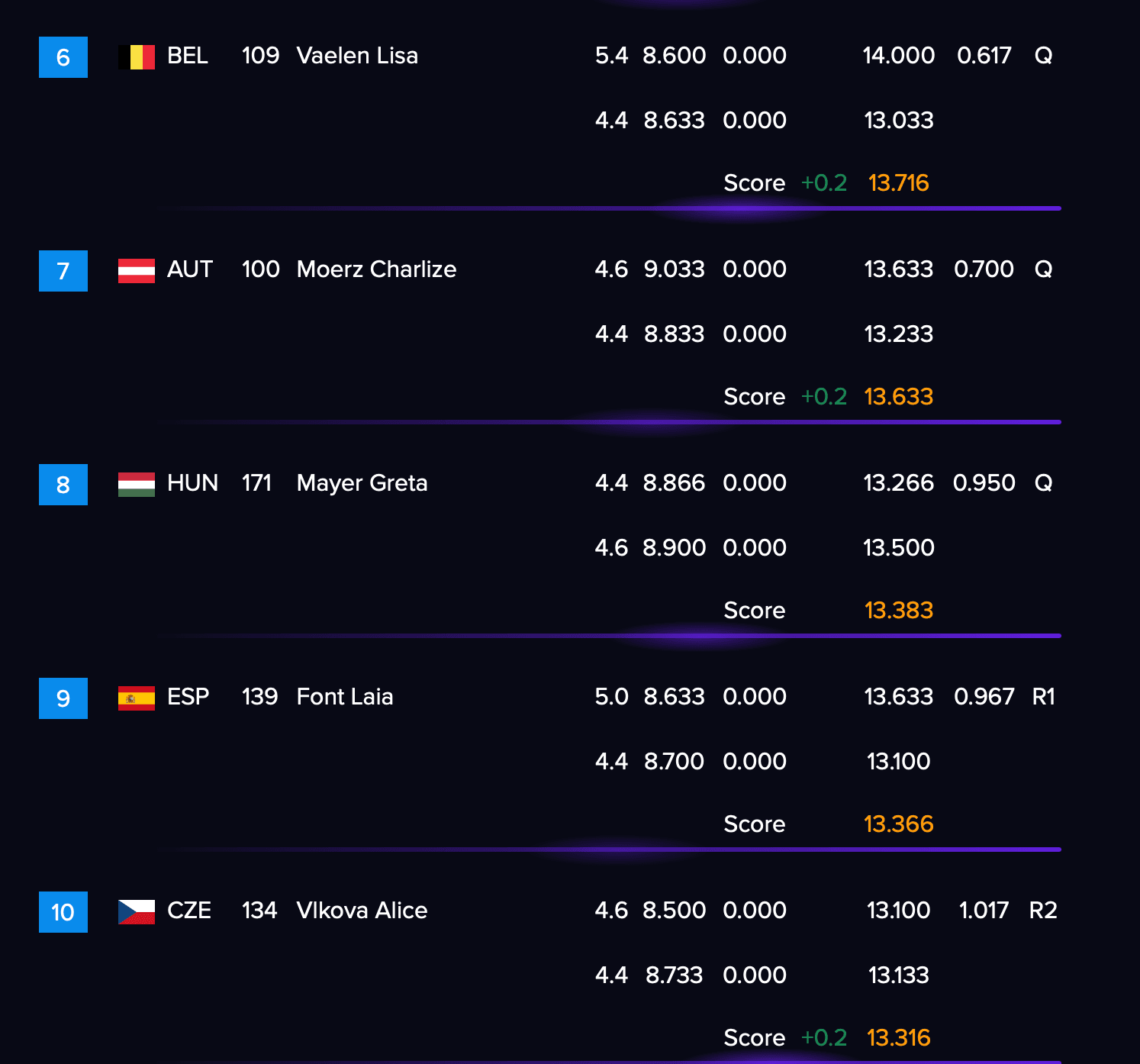Click the Austria flag icon
Screen dimensions: 1140x1064
tap(137, 271)
